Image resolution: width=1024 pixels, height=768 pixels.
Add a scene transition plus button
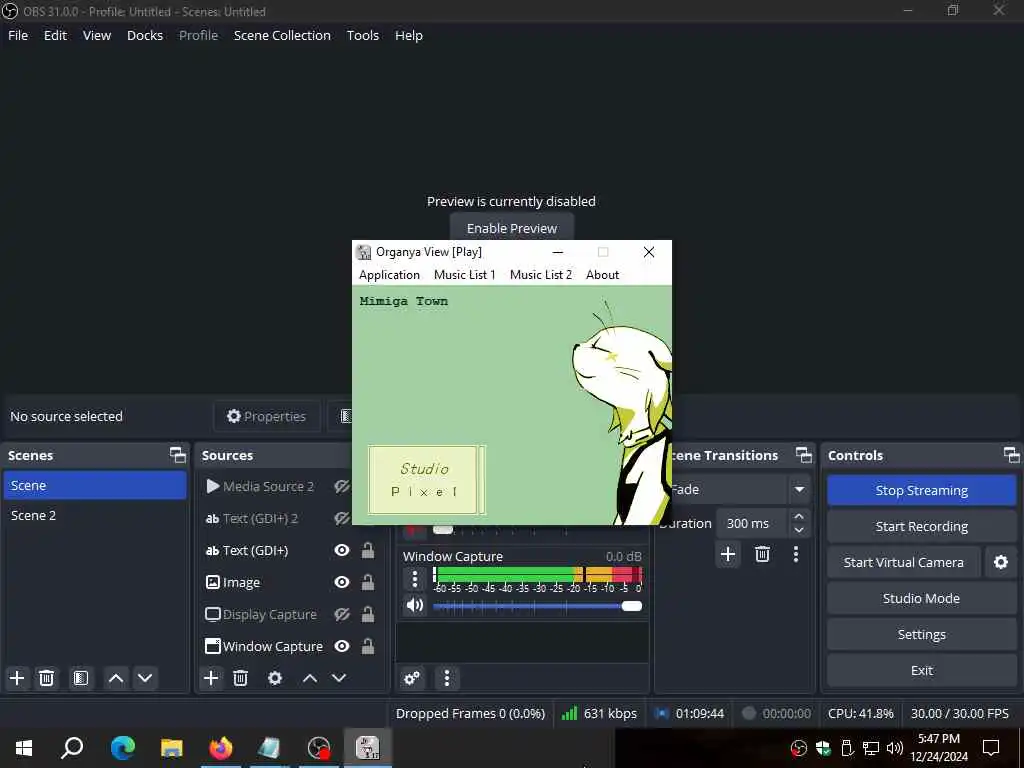click(x=728, y=554)
